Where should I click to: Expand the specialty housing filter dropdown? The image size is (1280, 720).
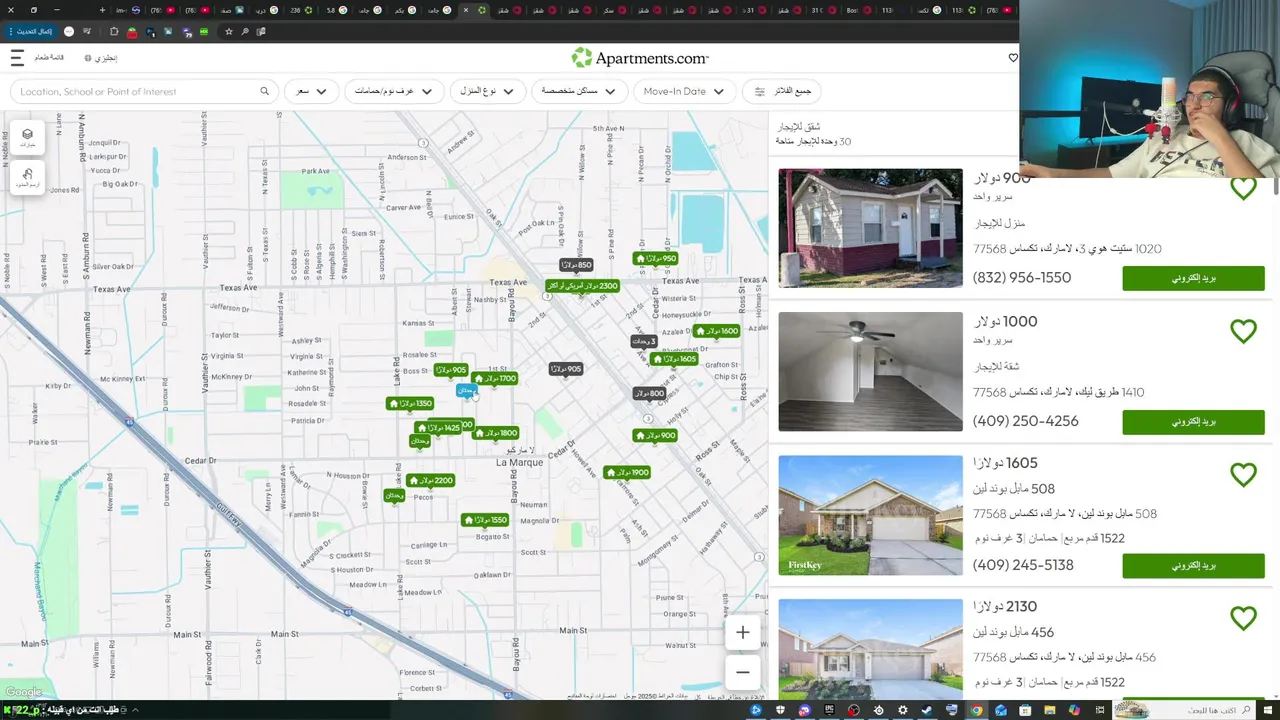pos(579,91)
